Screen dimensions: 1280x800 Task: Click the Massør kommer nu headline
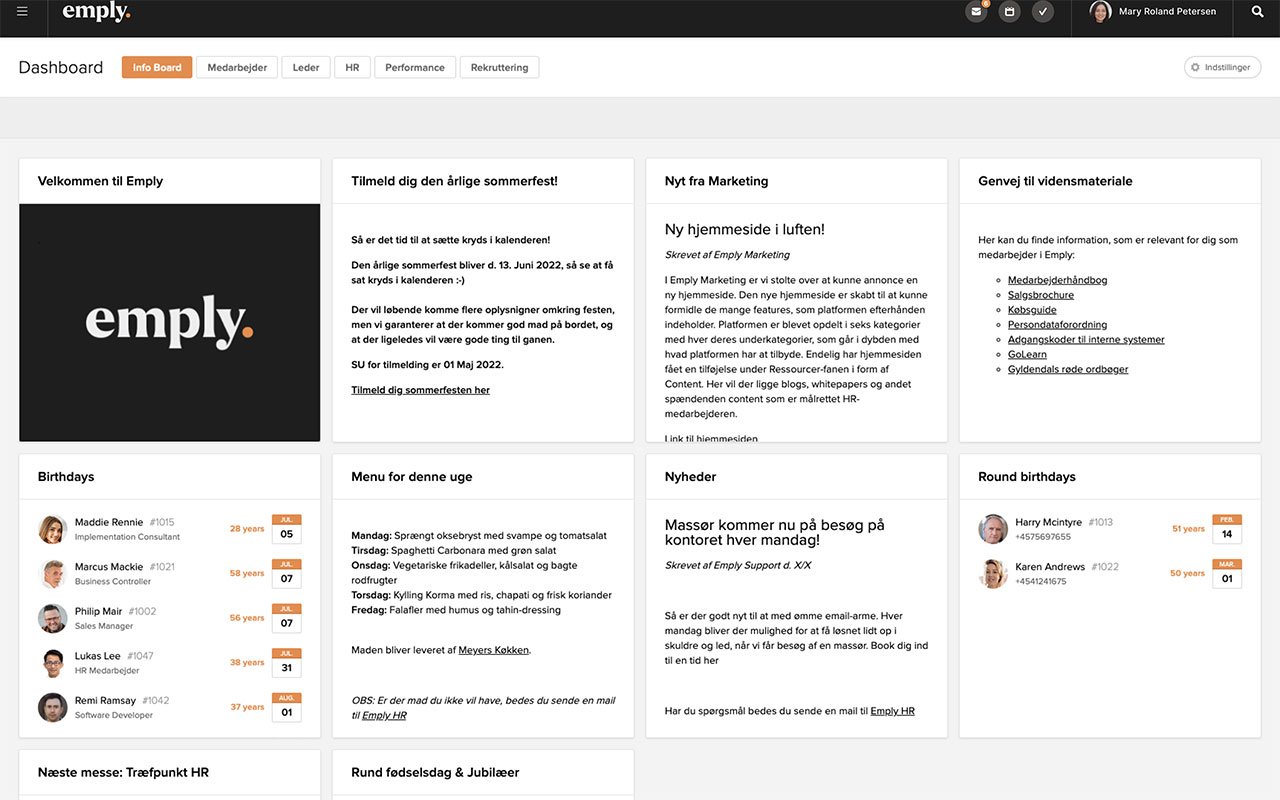775,532
